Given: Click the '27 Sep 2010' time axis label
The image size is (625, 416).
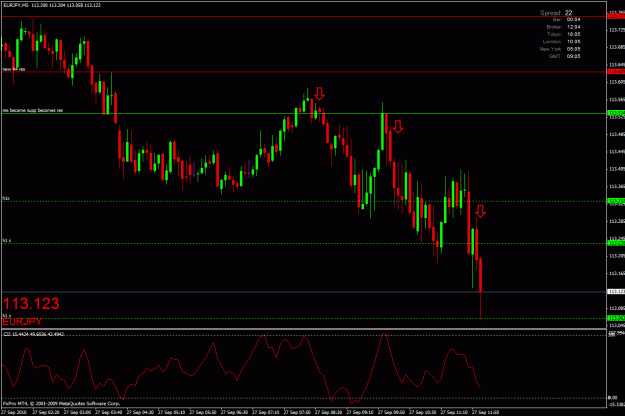Looking at the screenshot, I should pos(14,412).
